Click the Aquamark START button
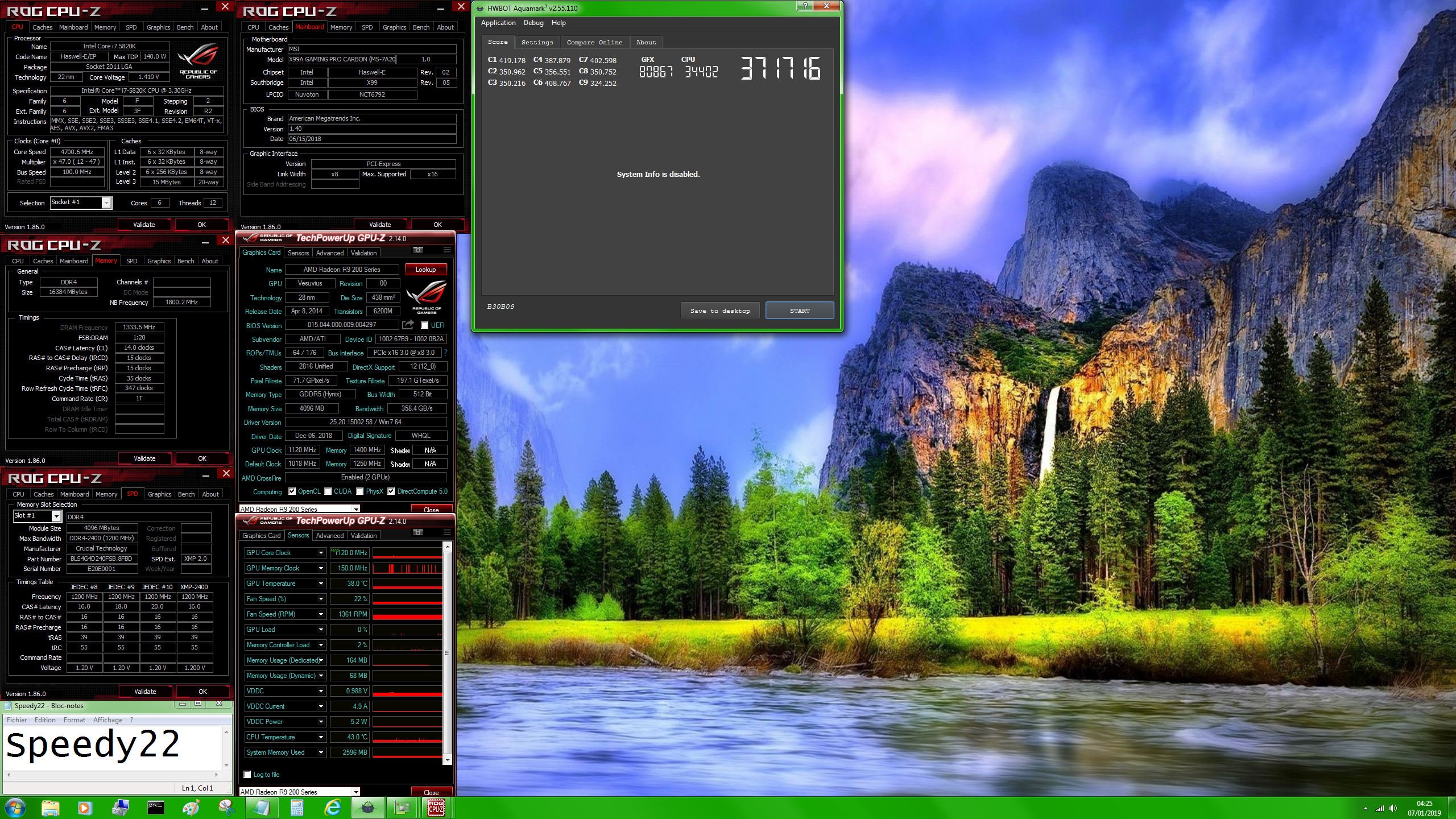The width and height of the screenshot is (1456, 819). pos(800,311)
